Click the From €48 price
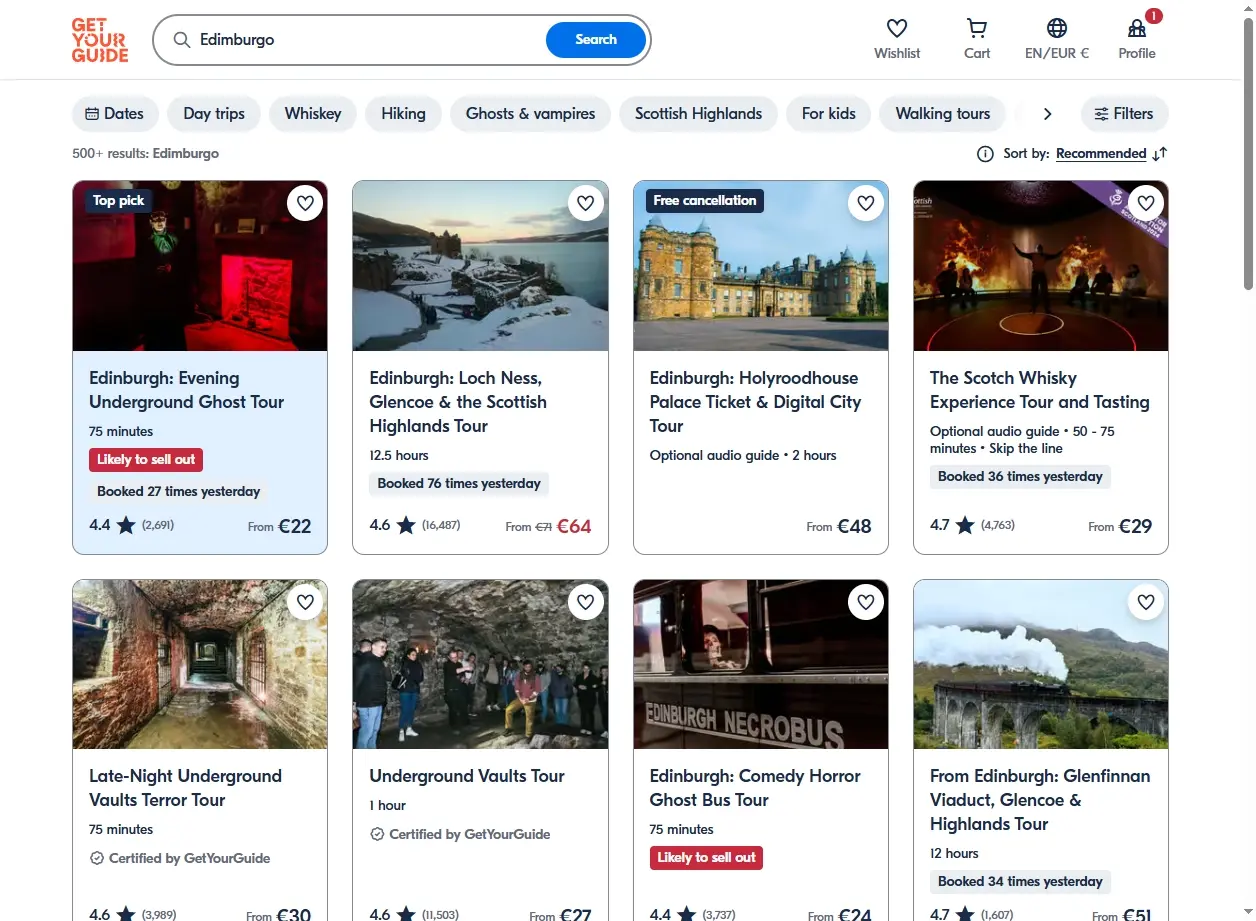1256x921 pixels. click(x=839, y=526)
